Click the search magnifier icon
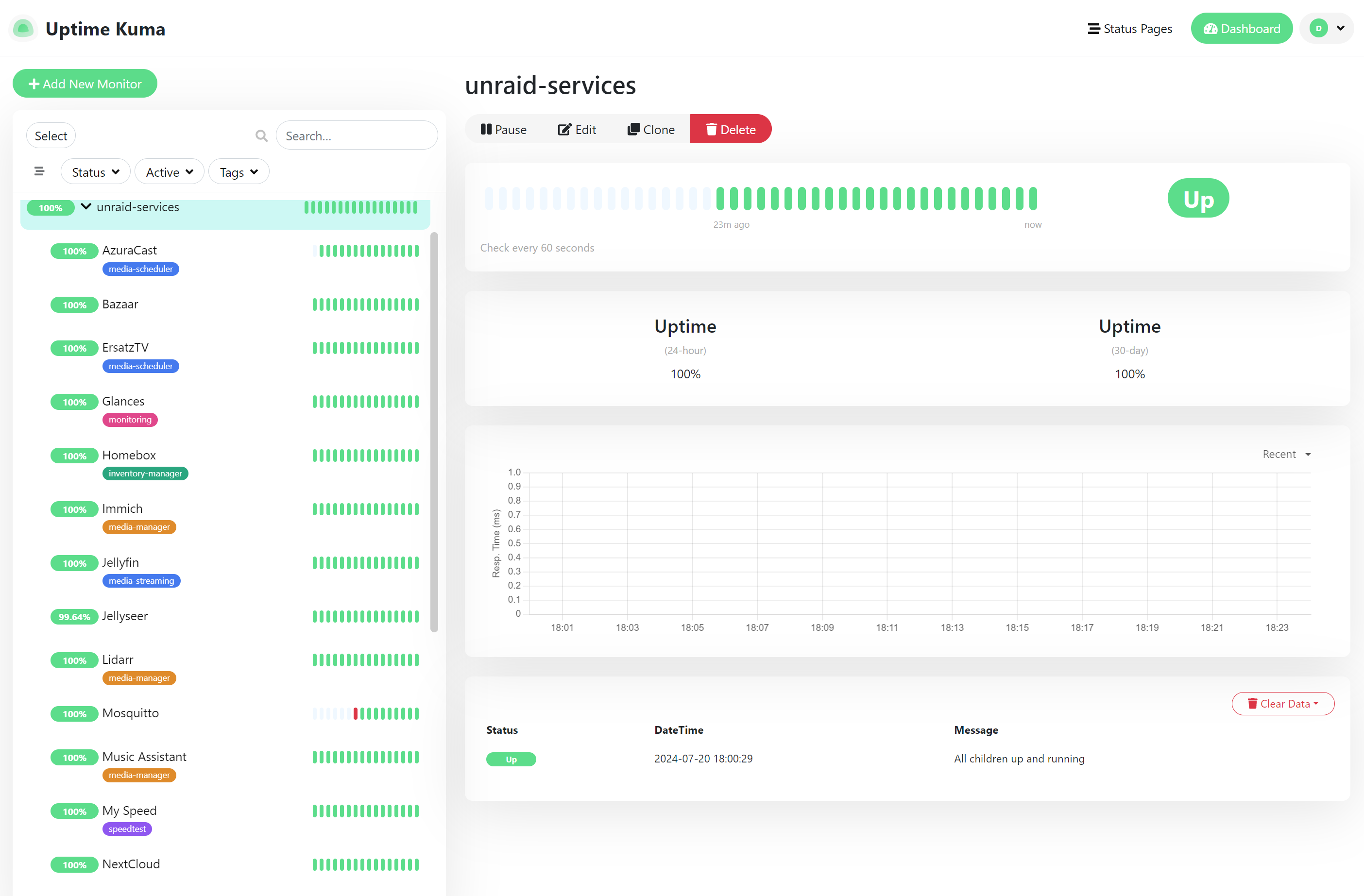Screen dimensions: 1364x896 (x=261, y=136)
